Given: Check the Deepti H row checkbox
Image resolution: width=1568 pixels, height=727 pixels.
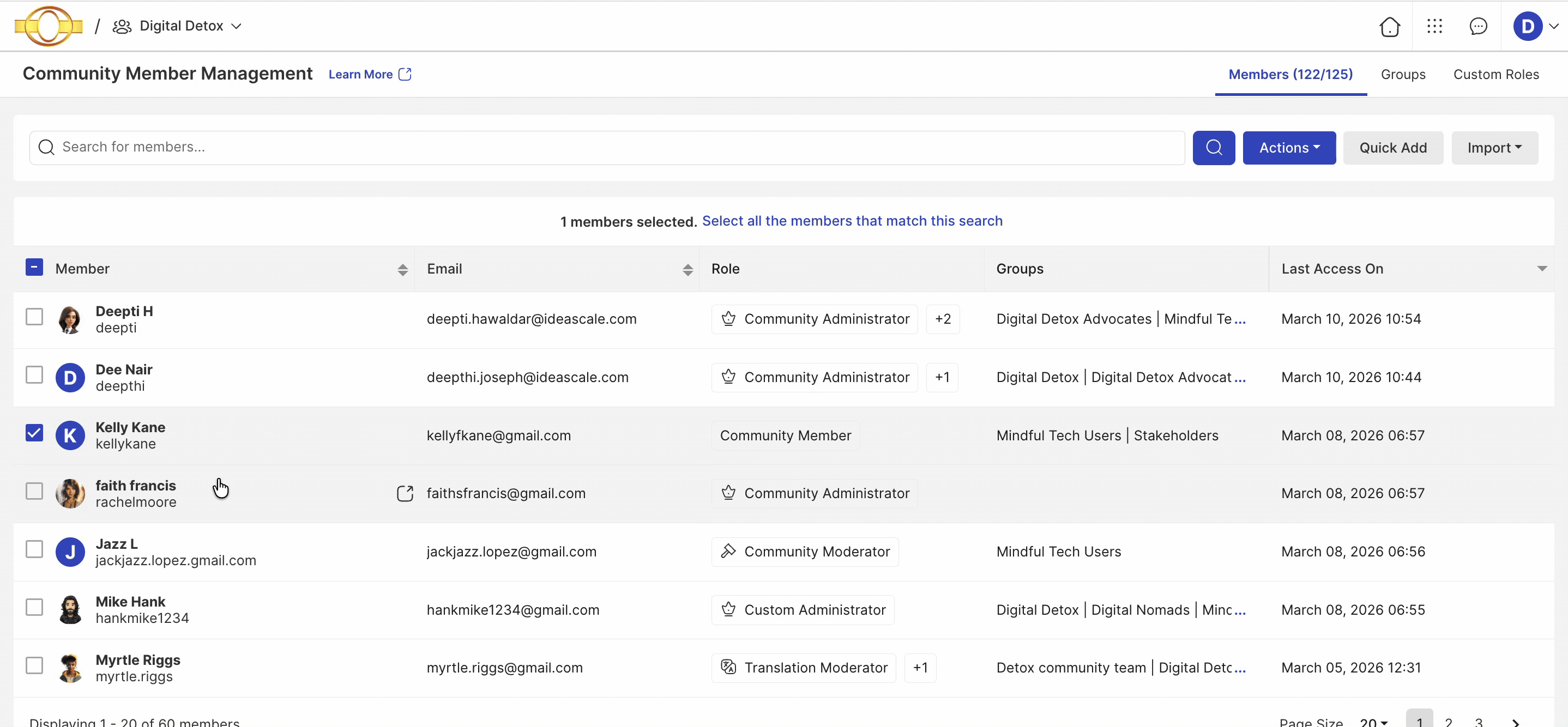Looking at the screenshot, I should click(x=35, y=317).
